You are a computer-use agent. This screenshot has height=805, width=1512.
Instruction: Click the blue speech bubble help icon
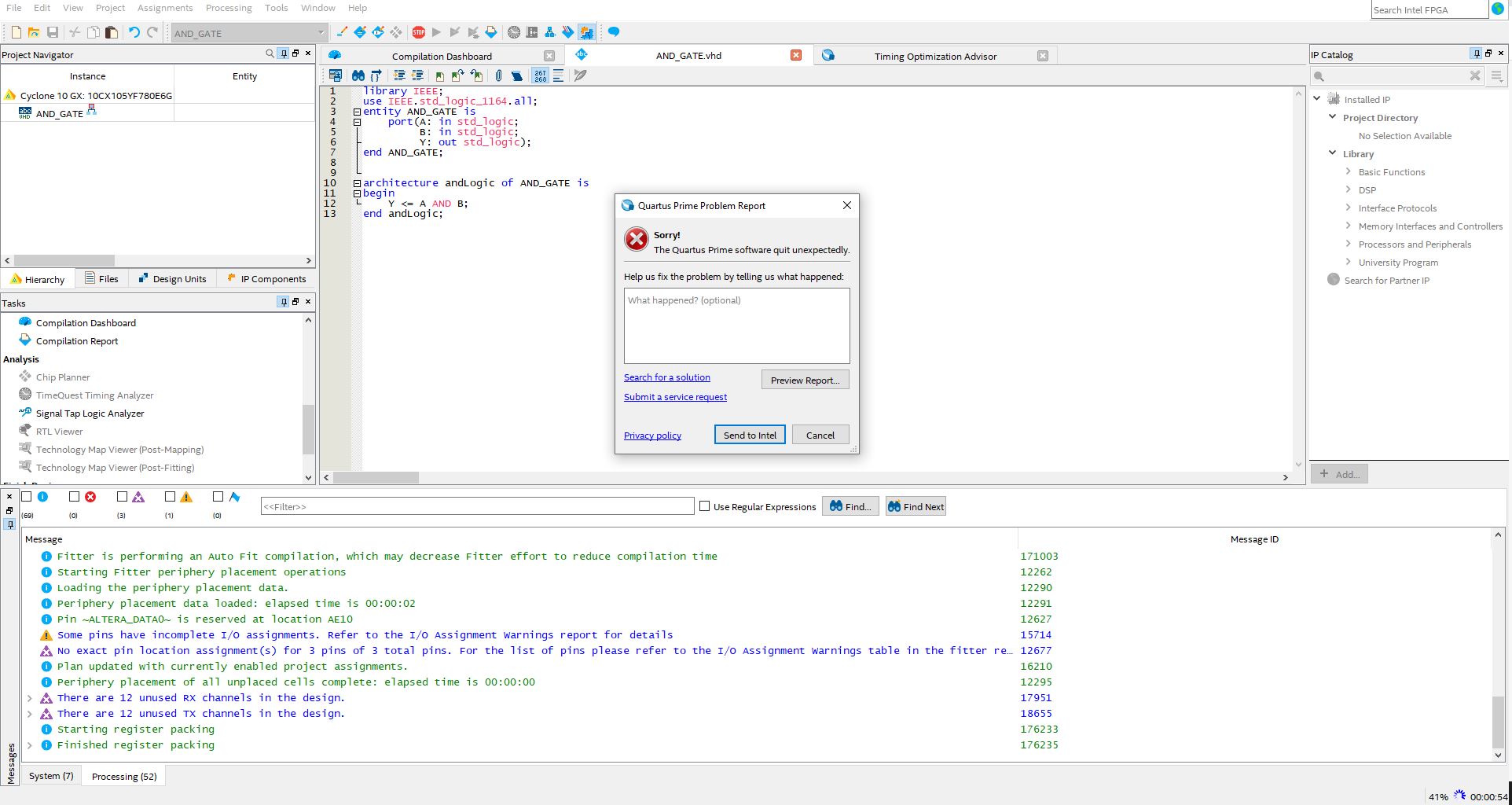click(x=614, y=32)
